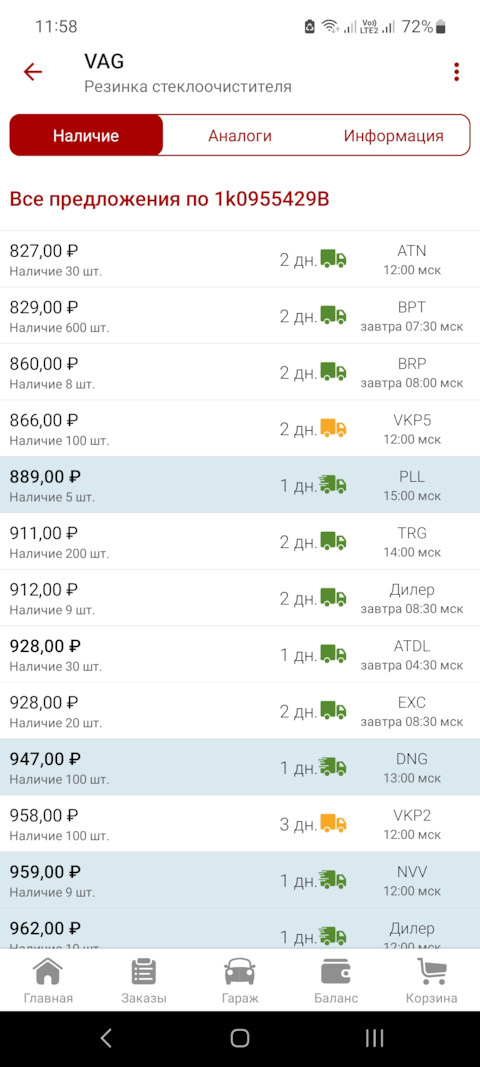Open the Баланс wallet icon

336,972
